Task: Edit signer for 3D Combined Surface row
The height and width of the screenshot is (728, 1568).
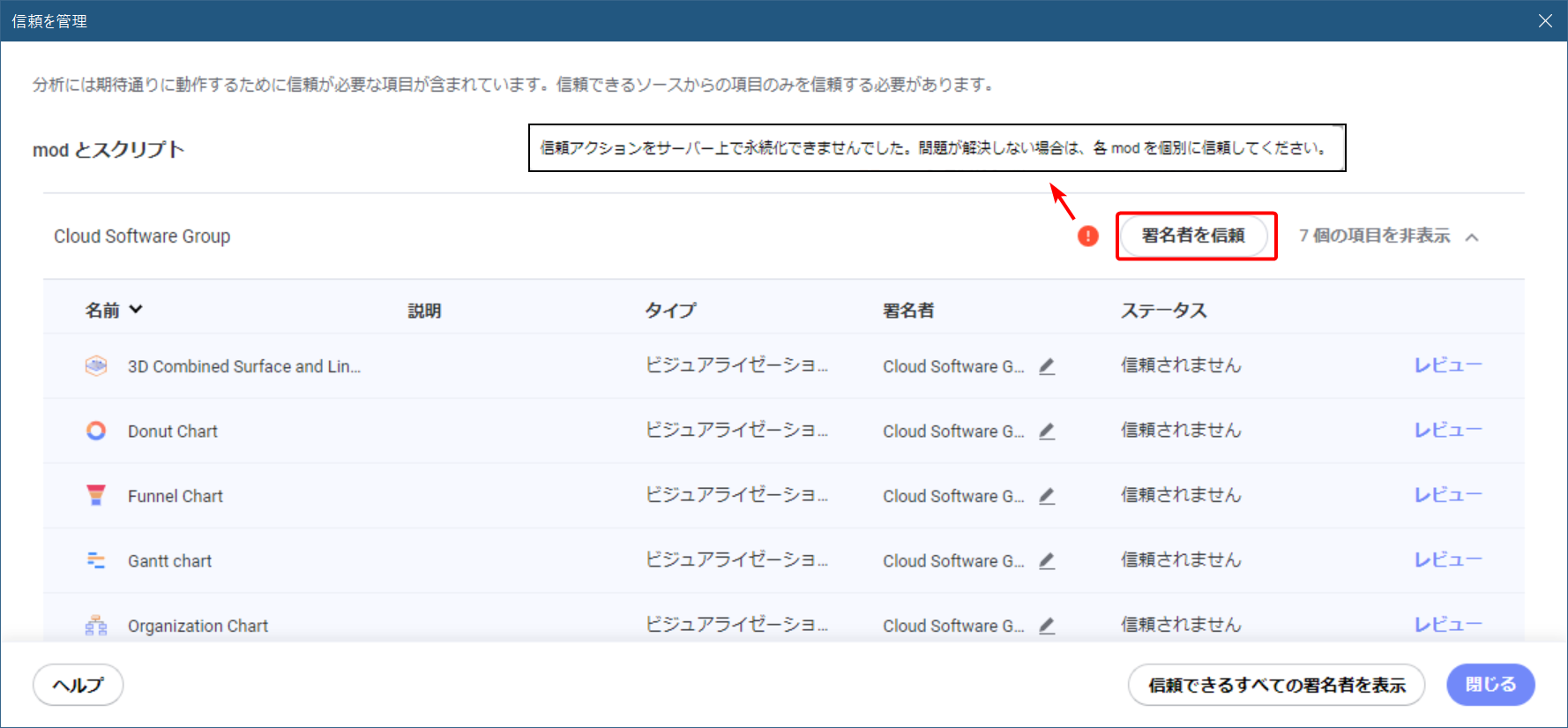Action: click(1047, 366)
